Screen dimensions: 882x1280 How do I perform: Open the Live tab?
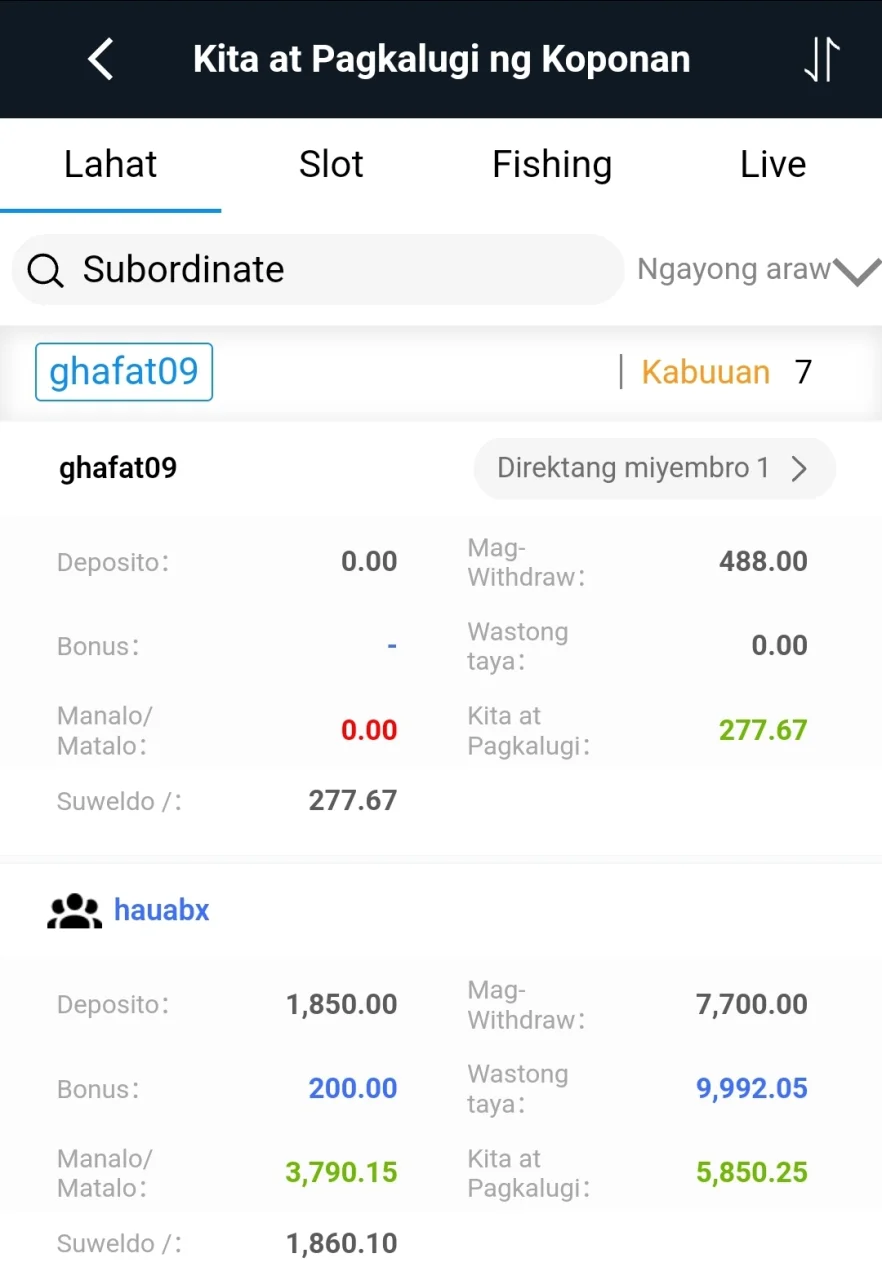pos(773,164)
